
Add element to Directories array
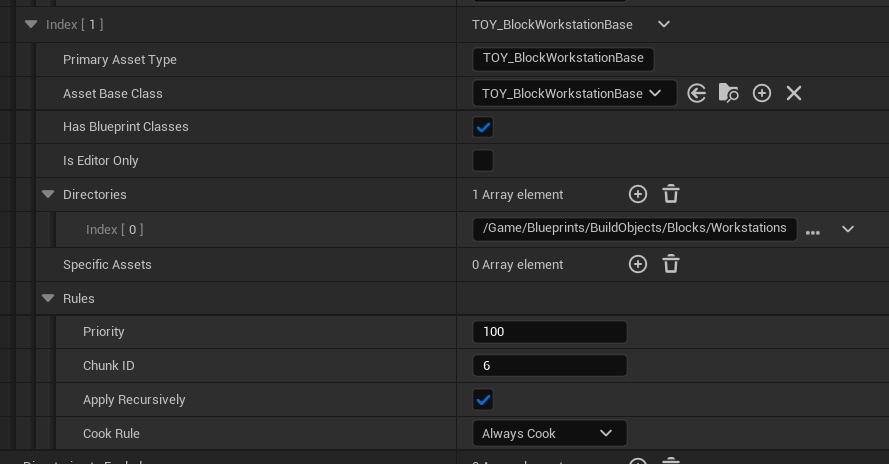638,194
